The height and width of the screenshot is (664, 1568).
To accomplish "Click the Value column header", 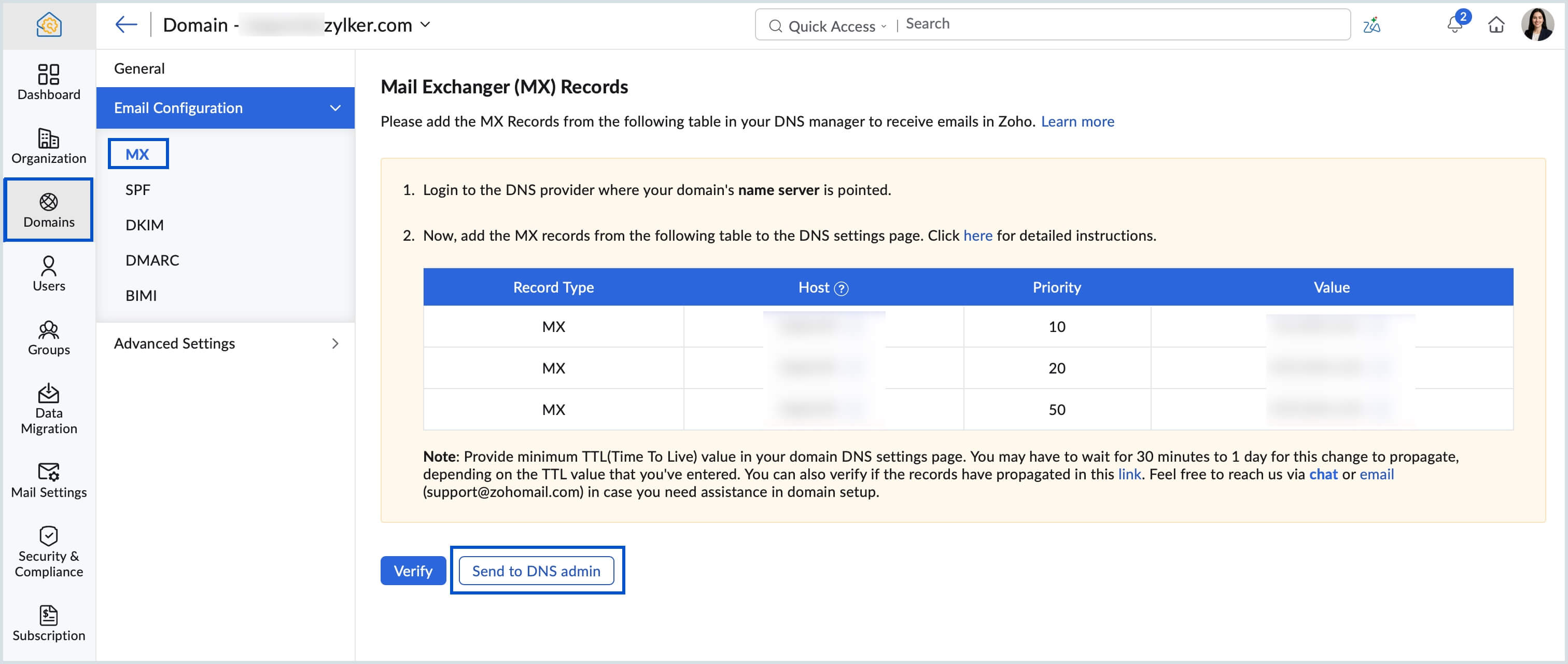I will [x=1331, y=287].
